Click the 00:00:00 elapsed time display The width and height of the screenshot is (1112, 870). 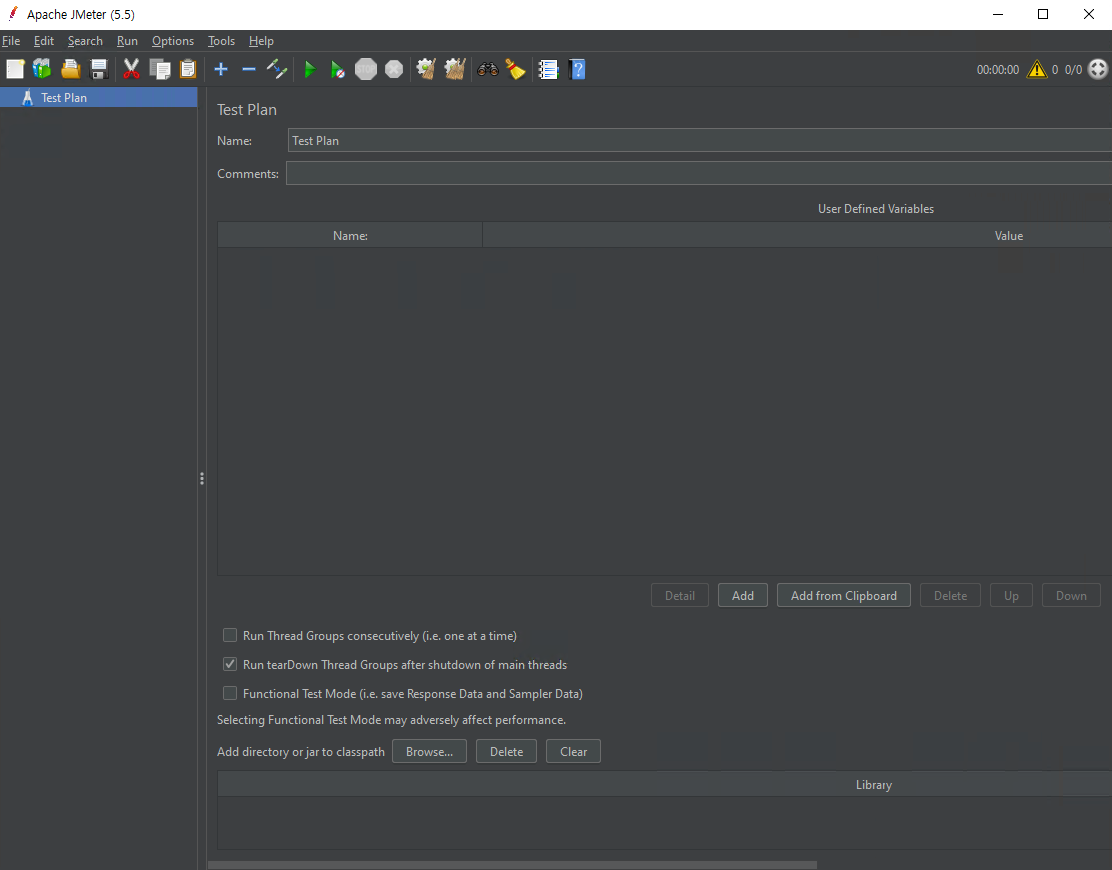pyautogui.click(x=998, y=69)
